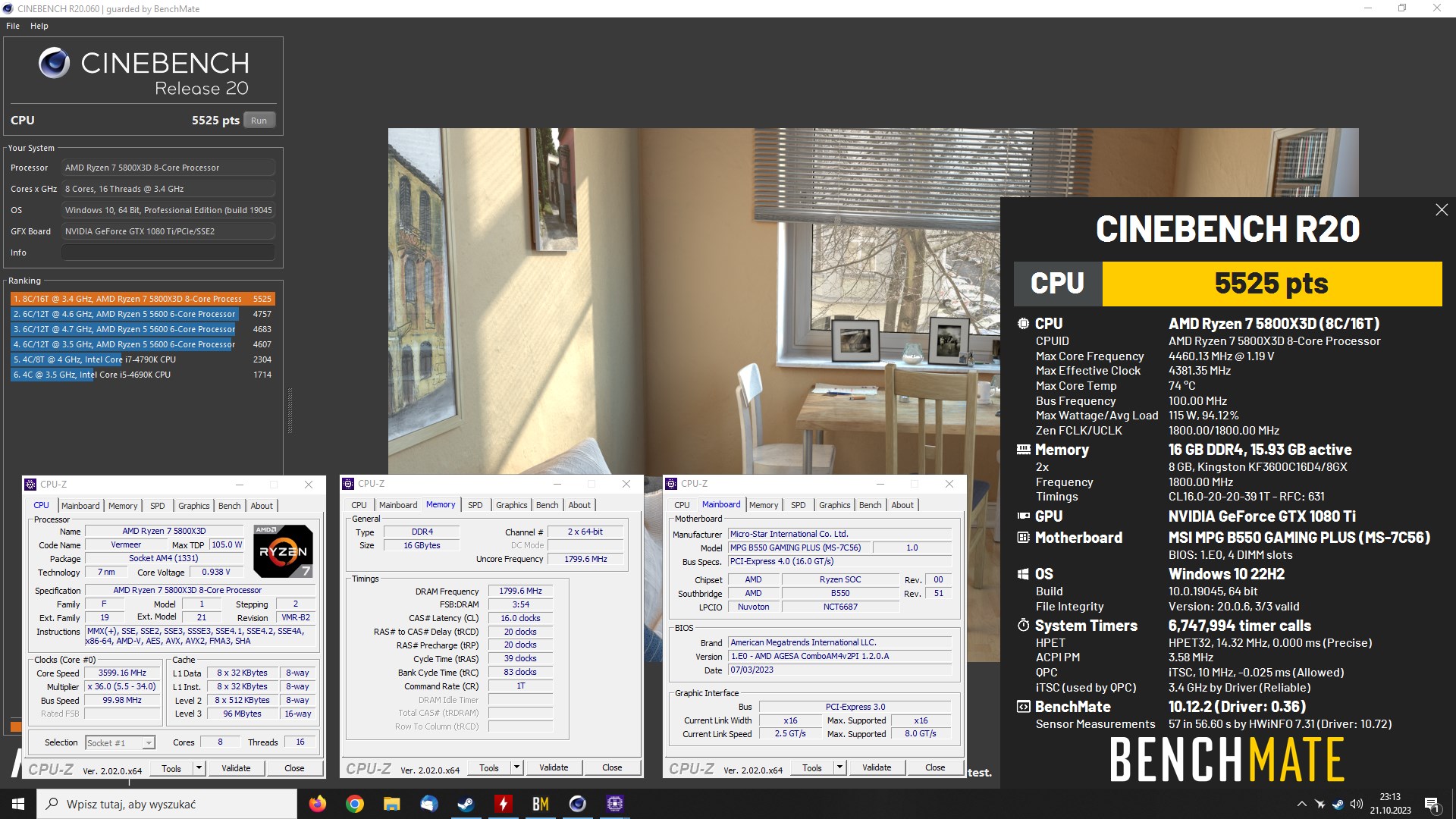Click Close button in Memory CPU-Z window
The height and width of the screenshot is (819, 1456).
[612, 768]
